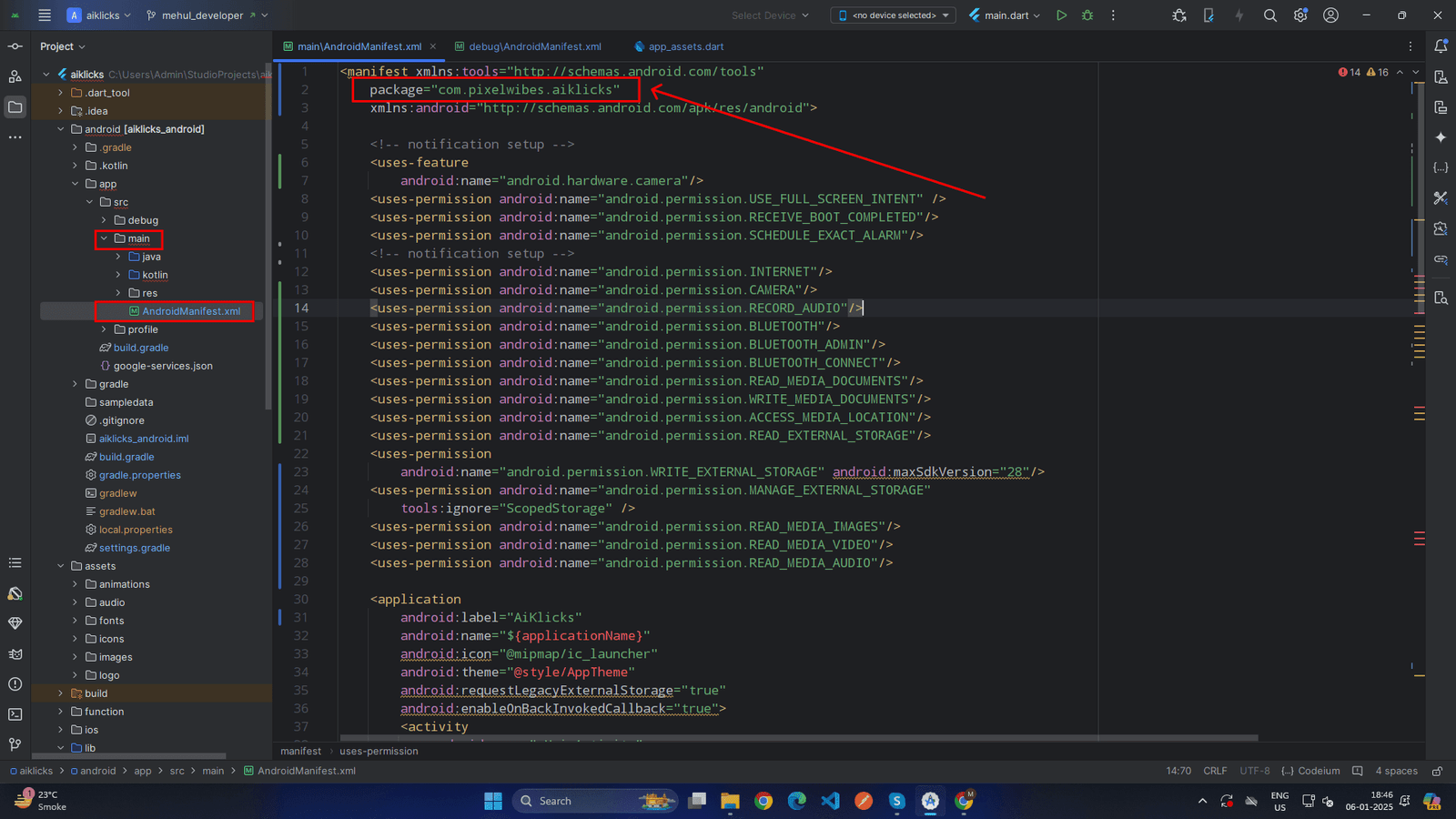Open the Problems tool window
Viewport: 1456px width, 819px height.
coord(15,684)
